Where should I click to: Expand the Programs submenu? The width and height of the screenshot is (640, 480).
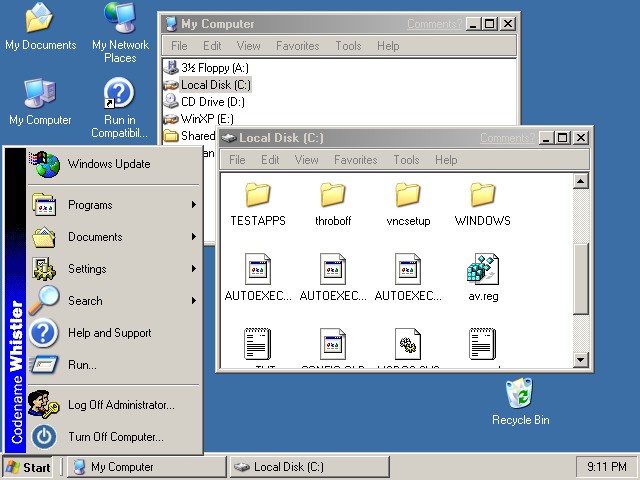pos(113,205)
